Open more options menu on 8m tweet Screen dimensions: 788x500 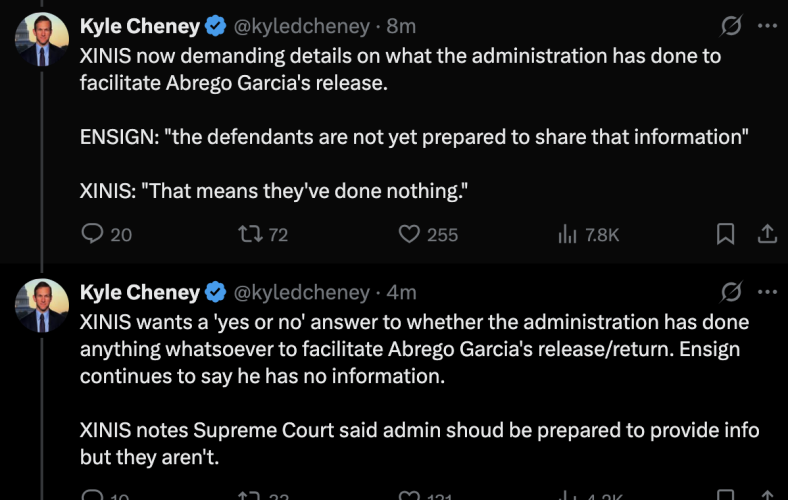pyautogui.click(x=767, y=26)
